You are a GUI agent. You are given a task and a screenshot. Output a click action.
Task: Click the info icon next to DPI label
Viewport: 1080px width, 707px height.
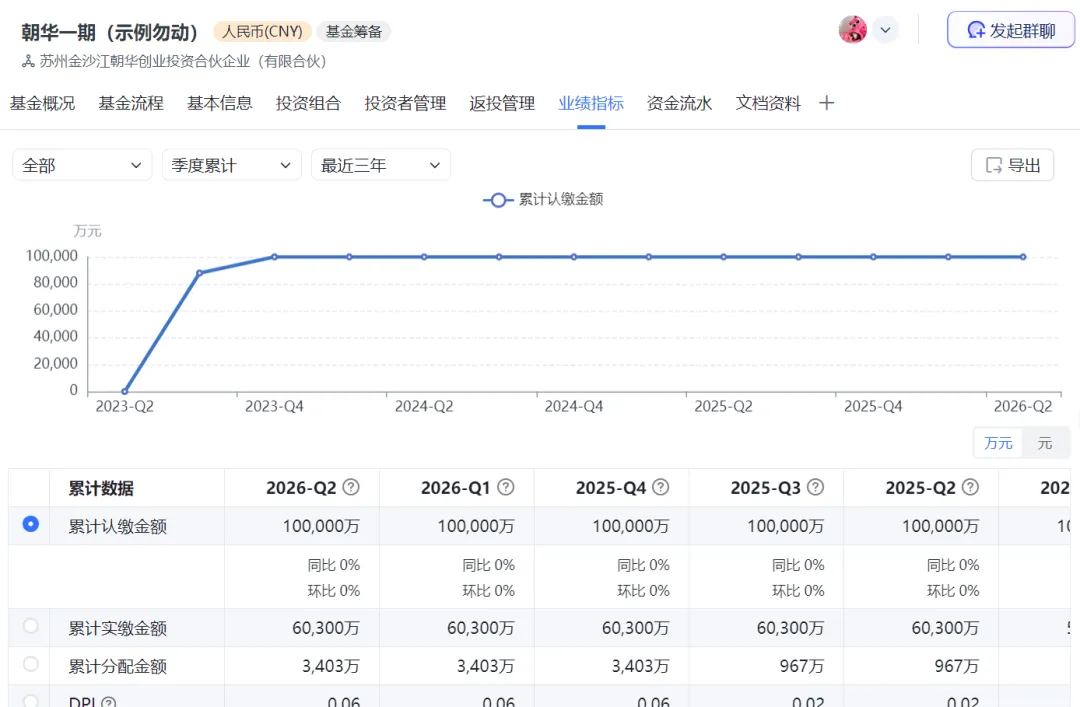(108, 701)
